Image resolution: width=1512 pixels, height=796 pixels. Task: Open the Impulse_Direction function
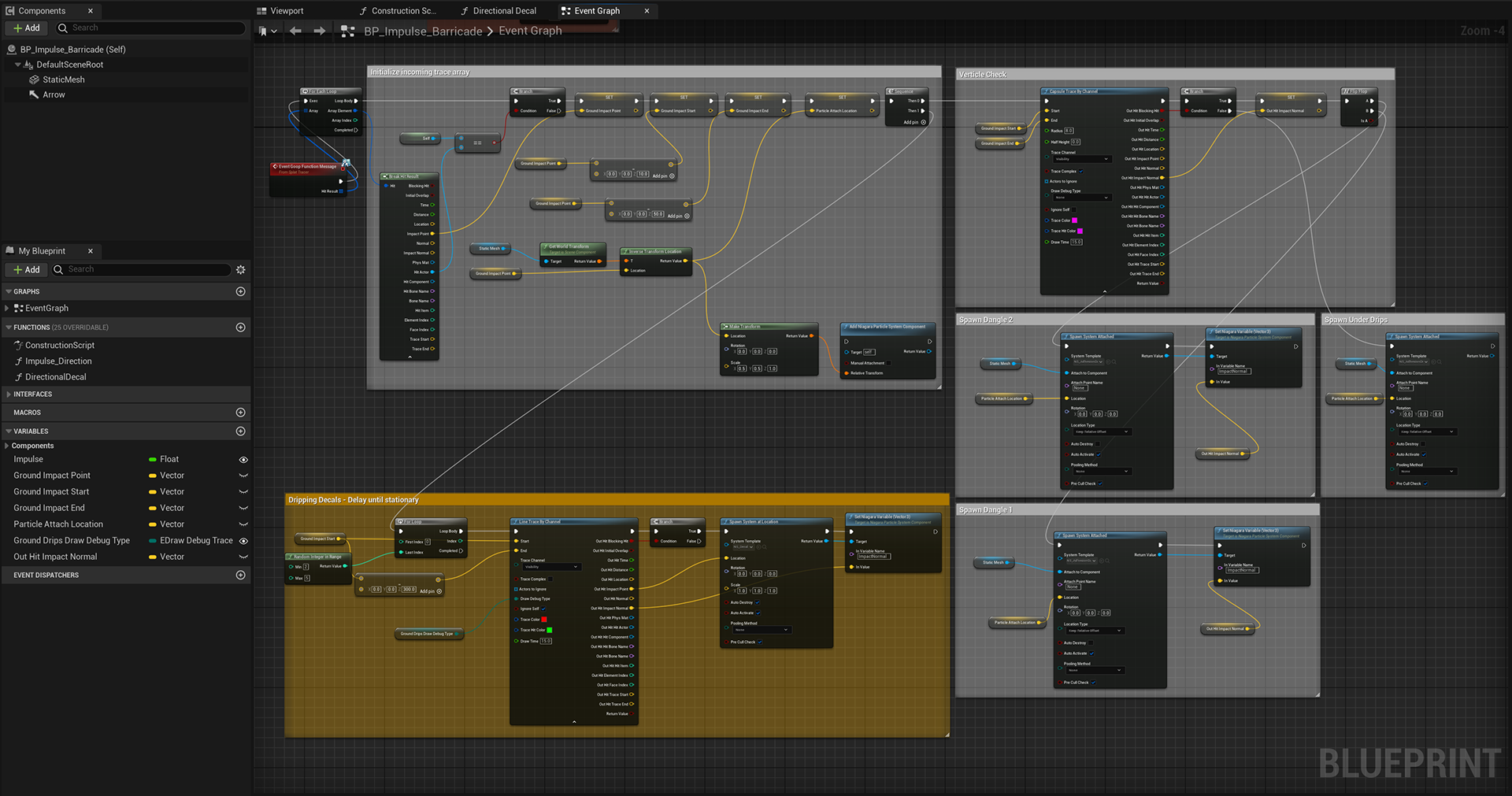click(58, 361)
